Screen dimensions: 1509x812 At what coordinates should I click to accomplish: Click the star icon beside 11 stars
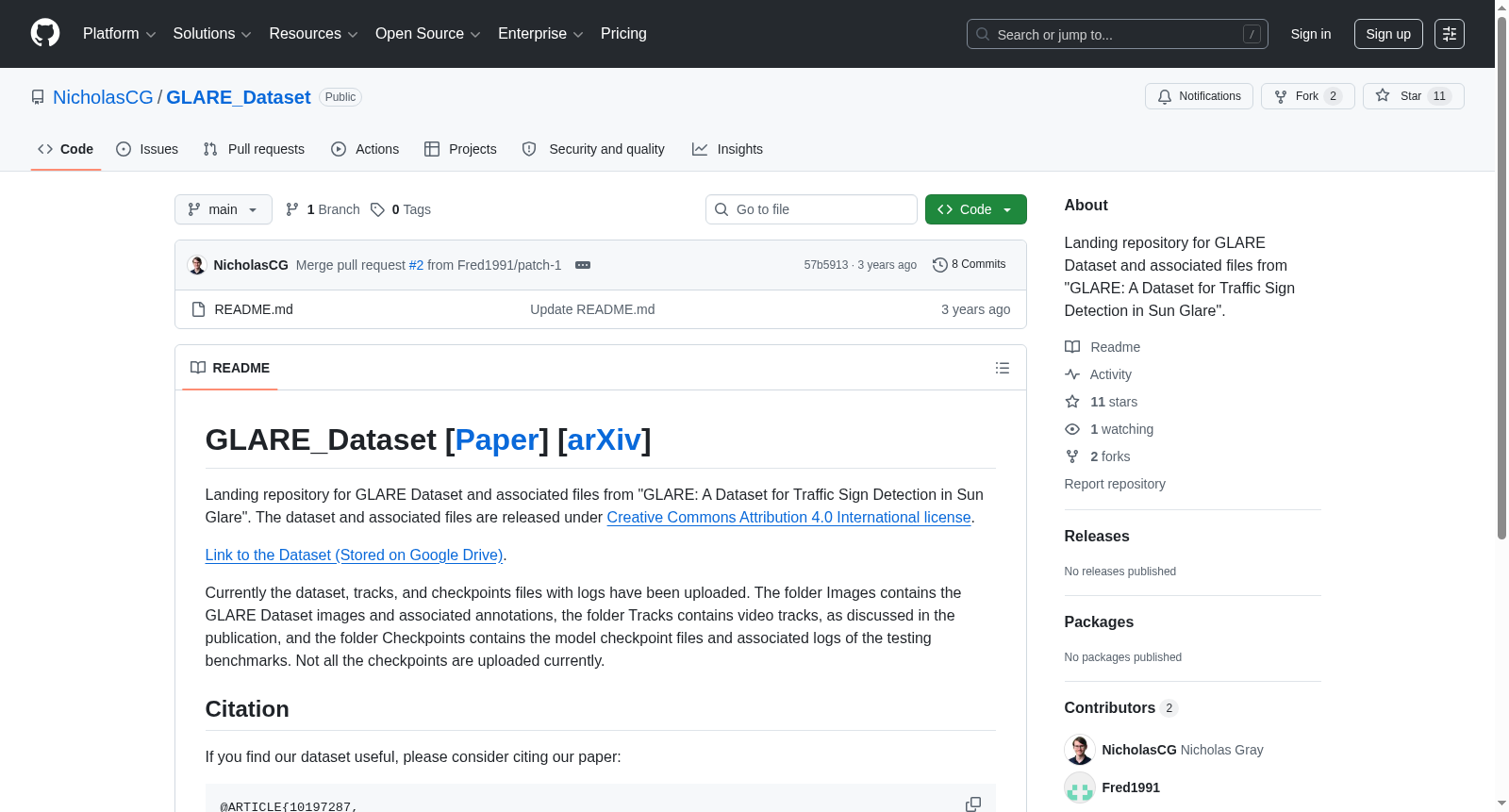pos(1072,402)
